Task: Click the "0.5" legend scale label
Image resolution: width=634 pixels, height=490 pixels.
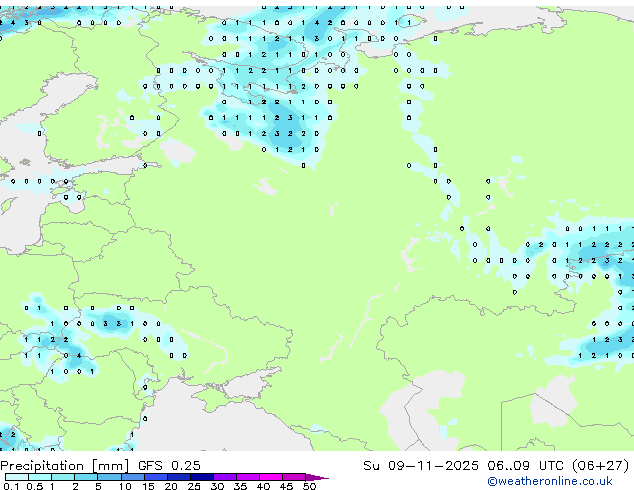Action: tap(35, 486)
